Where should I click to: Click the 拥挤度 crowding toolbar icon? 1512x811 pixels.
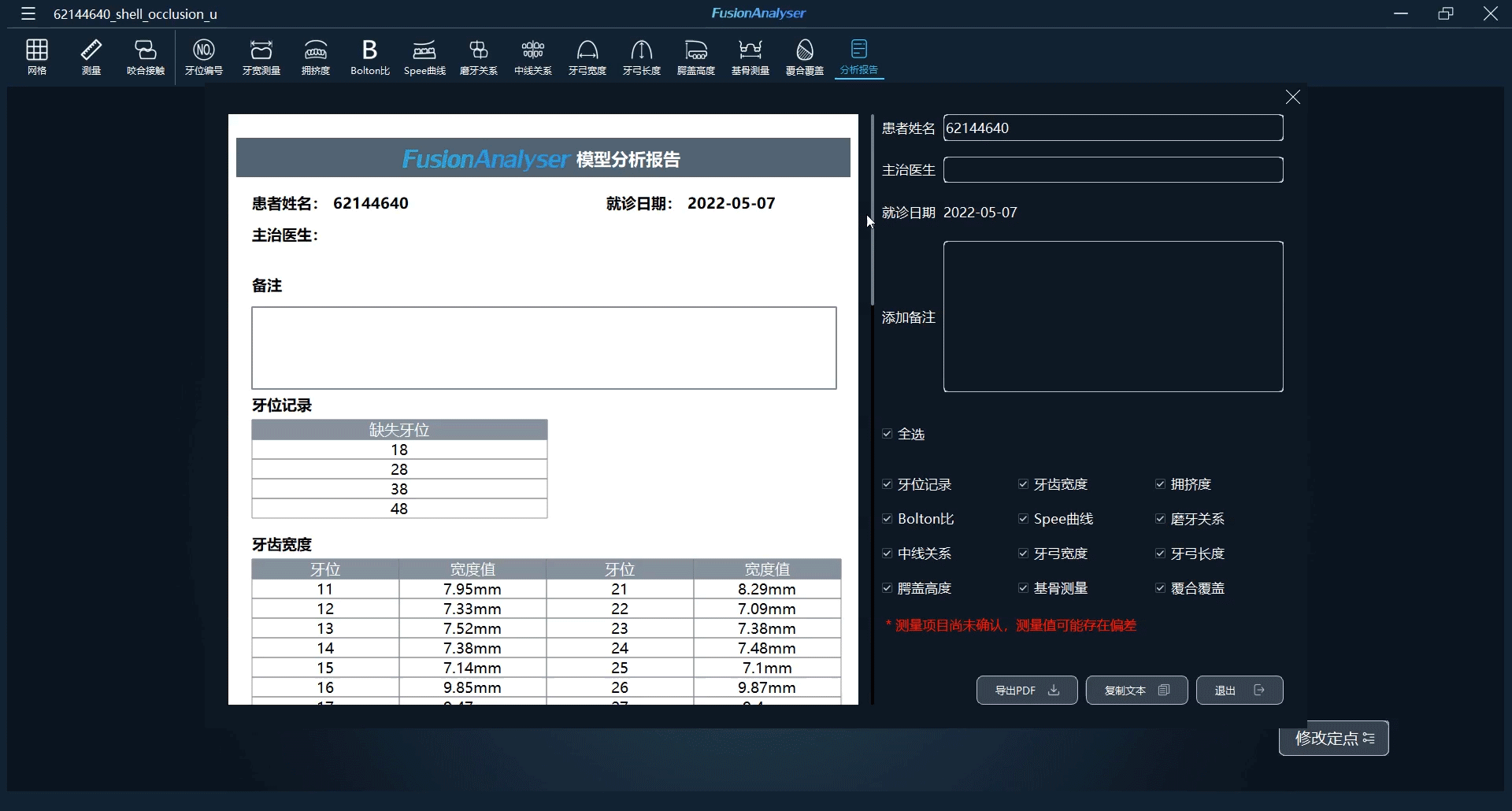pos(316,57)
